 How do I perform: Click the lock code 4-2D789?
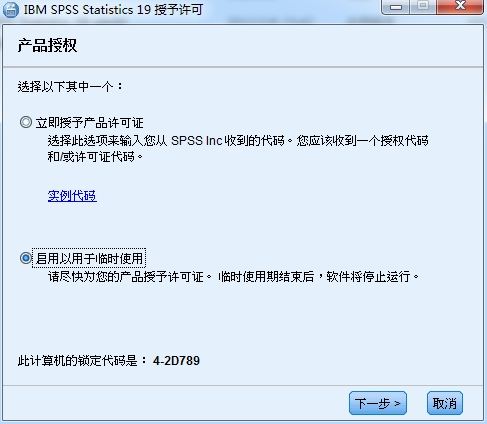tap(176, 360)
